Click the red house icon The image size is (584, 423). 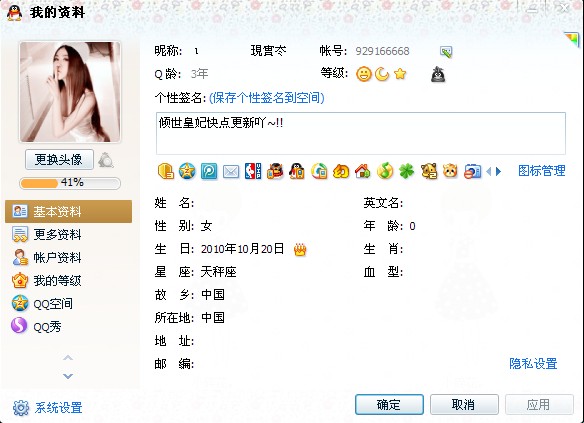click(x=362, y=171)
